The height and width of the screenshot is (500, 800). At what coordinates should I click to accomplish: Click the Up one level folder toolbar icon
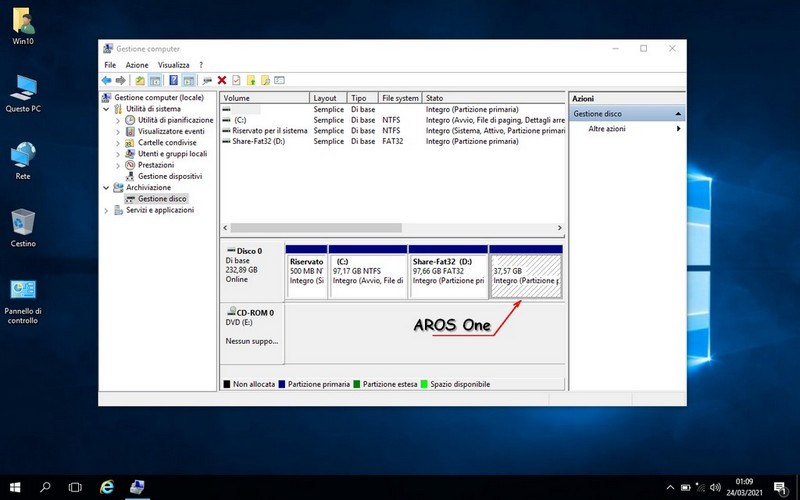140,80
